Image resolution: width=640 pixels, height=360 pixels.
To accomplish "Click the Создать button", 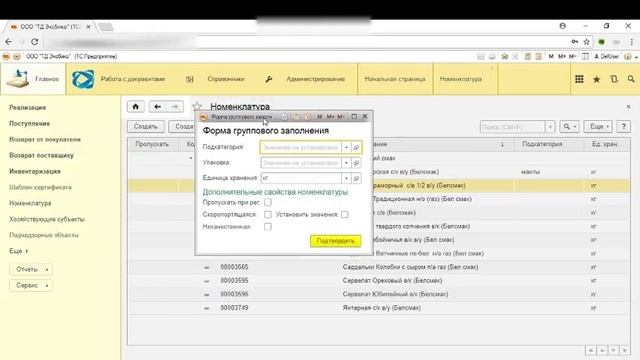I will (x=145, y=127).
